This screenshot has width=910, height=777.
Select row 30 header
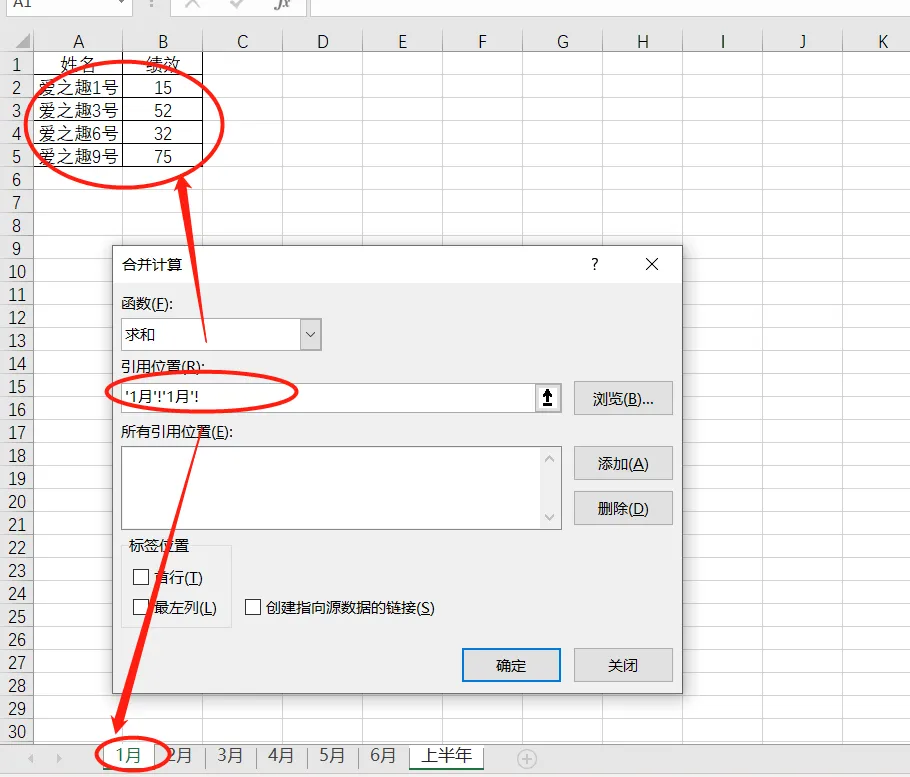[17, 731]
